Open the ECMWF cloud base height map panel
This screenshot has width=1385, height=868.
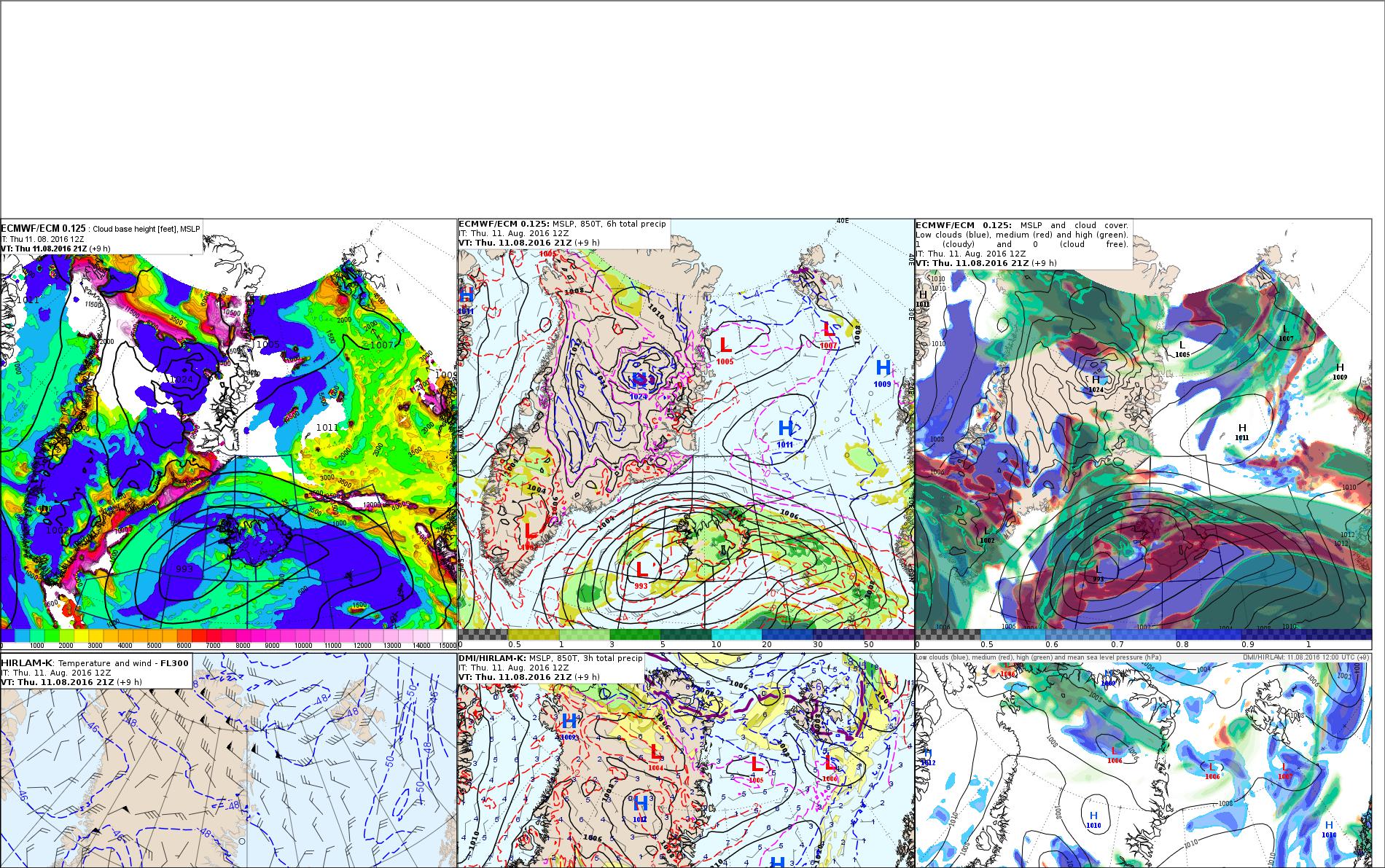[228, 434]
